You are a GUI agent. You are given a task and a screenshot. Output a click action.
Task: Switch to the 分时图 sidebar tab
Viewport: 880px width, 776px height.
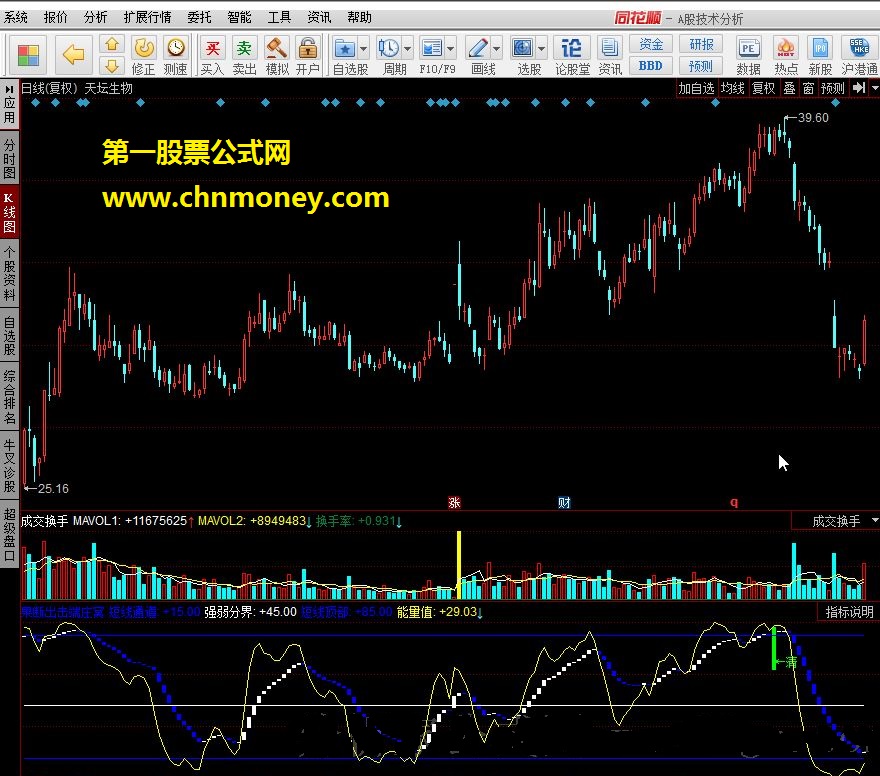[10, 159]
